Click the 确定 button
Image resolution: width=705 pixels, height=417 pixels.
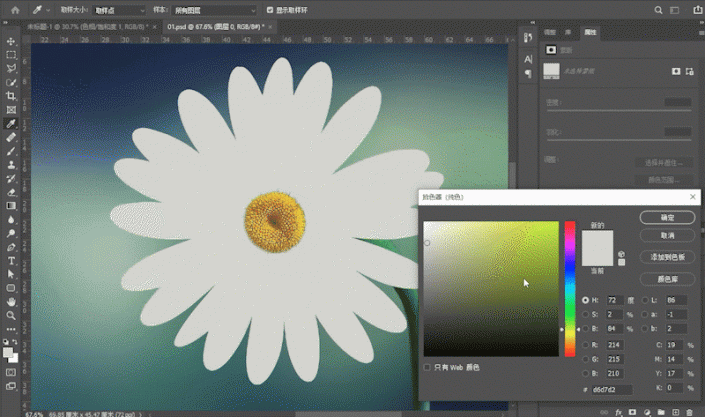[x=667, y=217]
